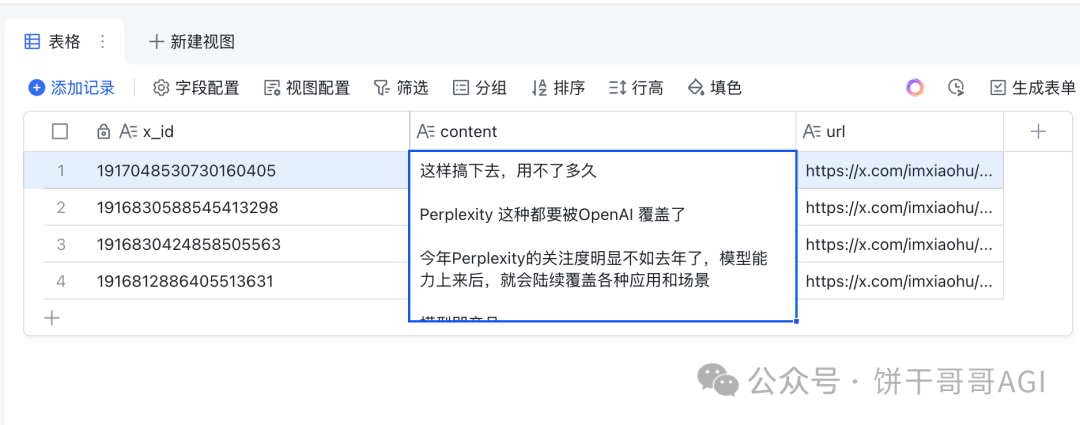This screenshot has height=425, width=1080.
Task: Open the 筛选 filter tool
Action: [401, 87]
